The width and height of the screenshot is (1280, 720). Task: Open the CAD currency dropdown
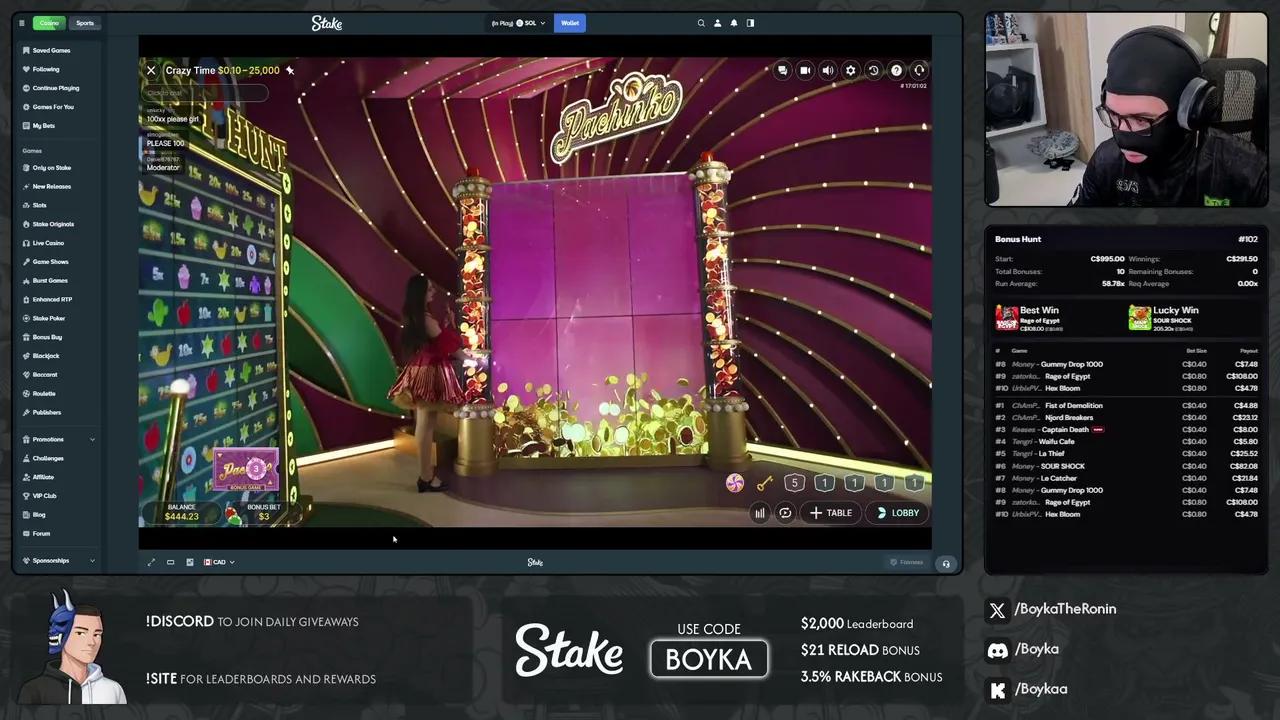(x=219, y=562)
